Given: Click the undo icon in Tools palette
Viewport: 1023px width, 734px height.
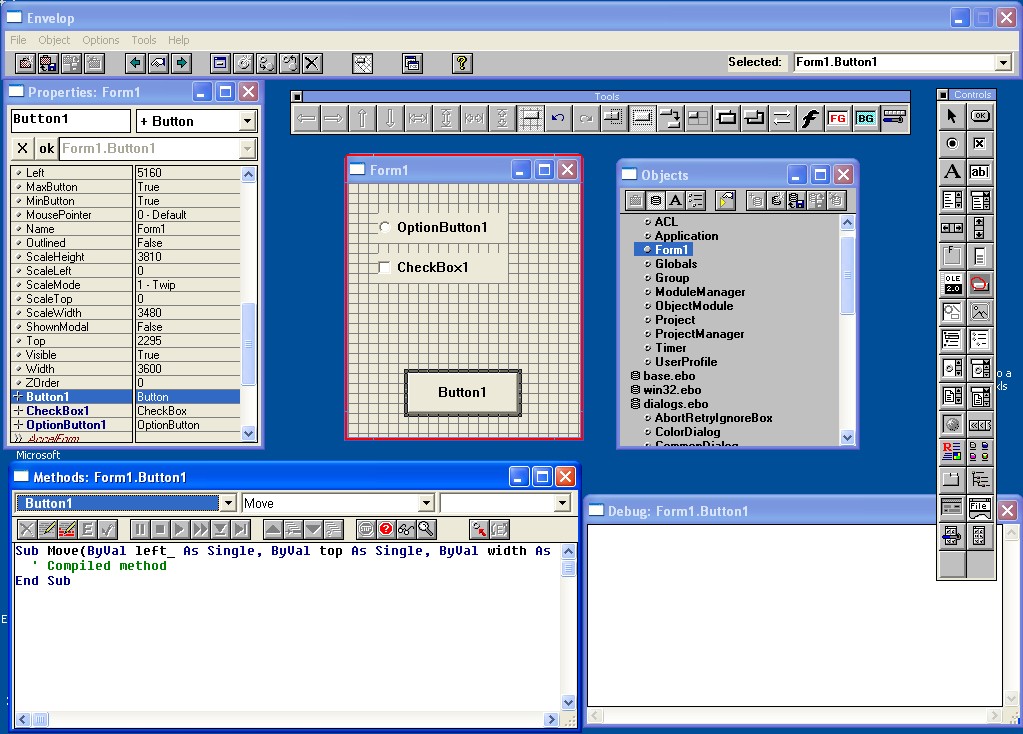Looking at the screenshot, I should point(558,118).
